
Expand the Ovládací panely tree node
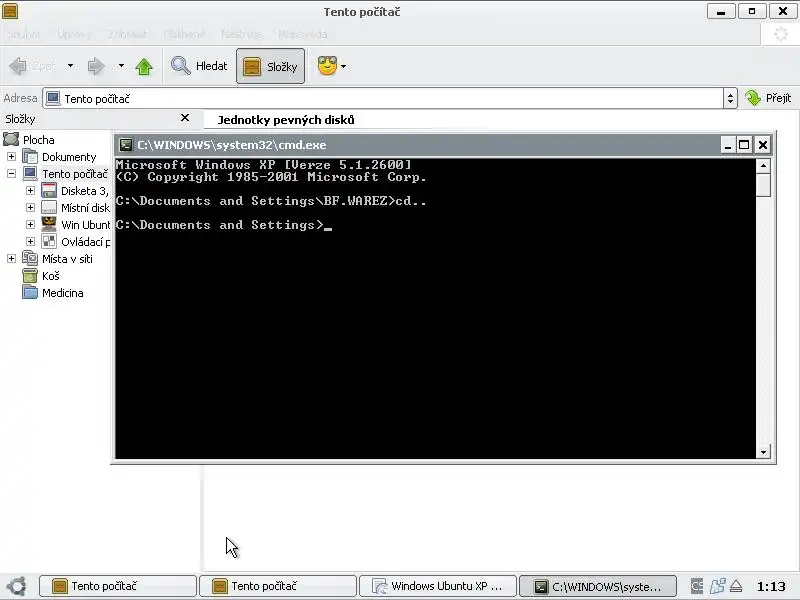[x=30, y=241]
